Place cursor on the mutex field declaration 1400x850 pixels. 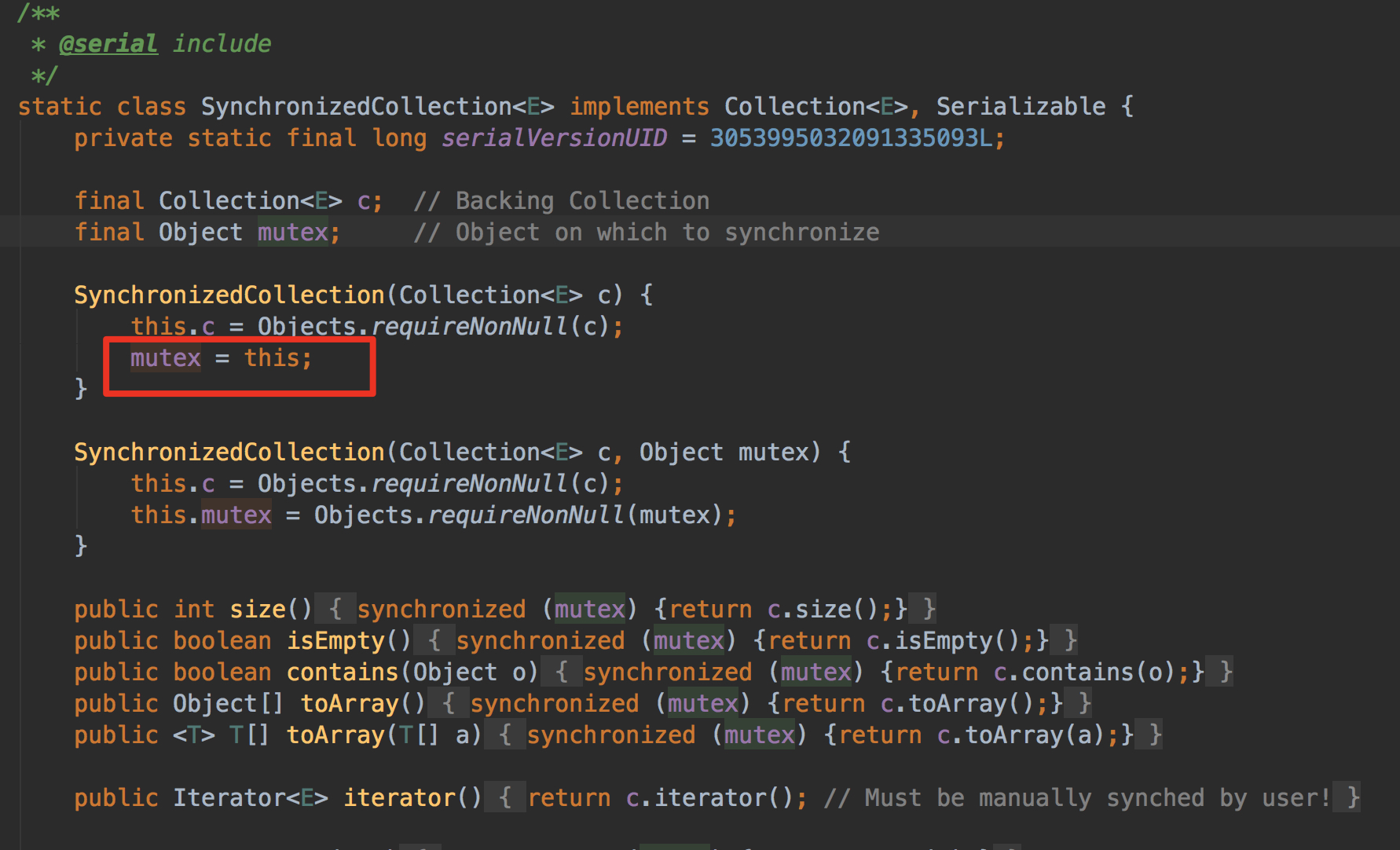coord(291,232)
